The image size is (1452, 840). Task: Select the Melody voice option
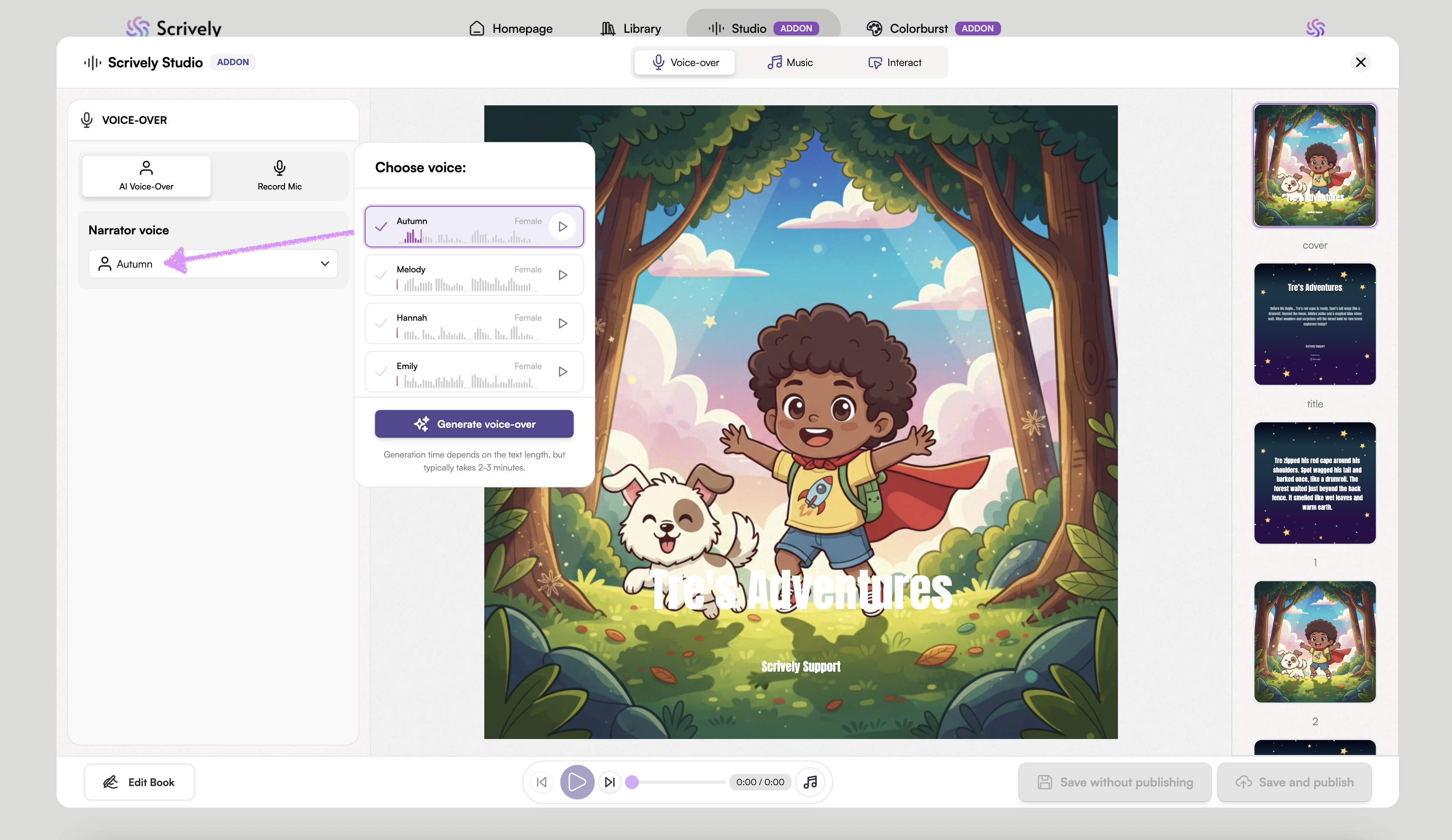click(461, 275)
